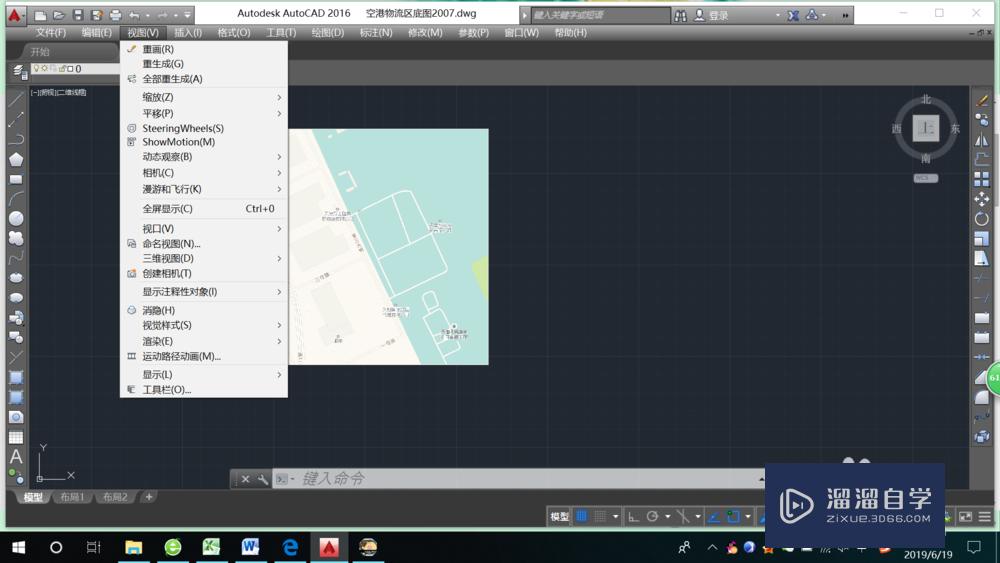Toggle grid display in the status bar
The height and width of the screenshot is (563, 1000).
tap(581, 517)
